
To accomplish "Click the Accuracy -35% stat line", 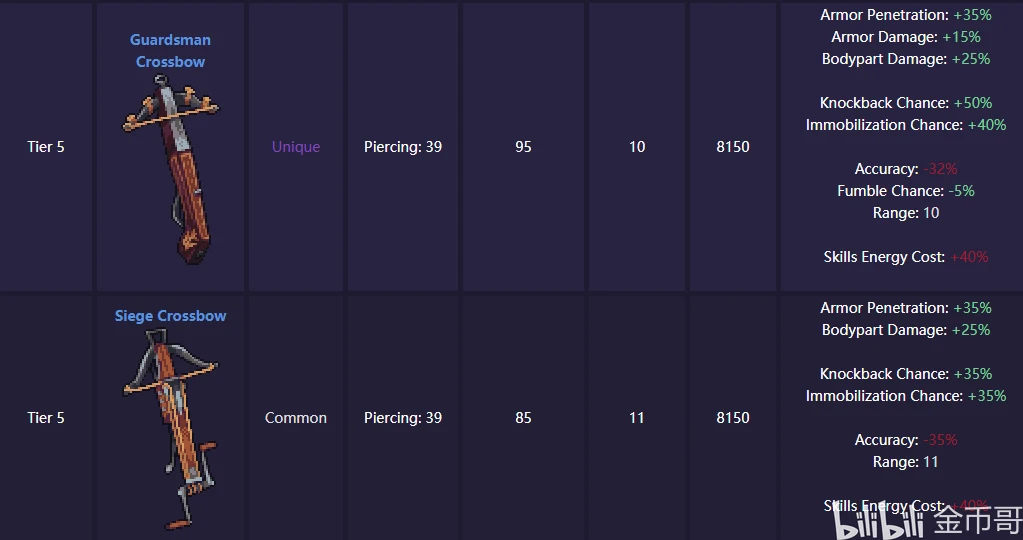I will (906, 440).
